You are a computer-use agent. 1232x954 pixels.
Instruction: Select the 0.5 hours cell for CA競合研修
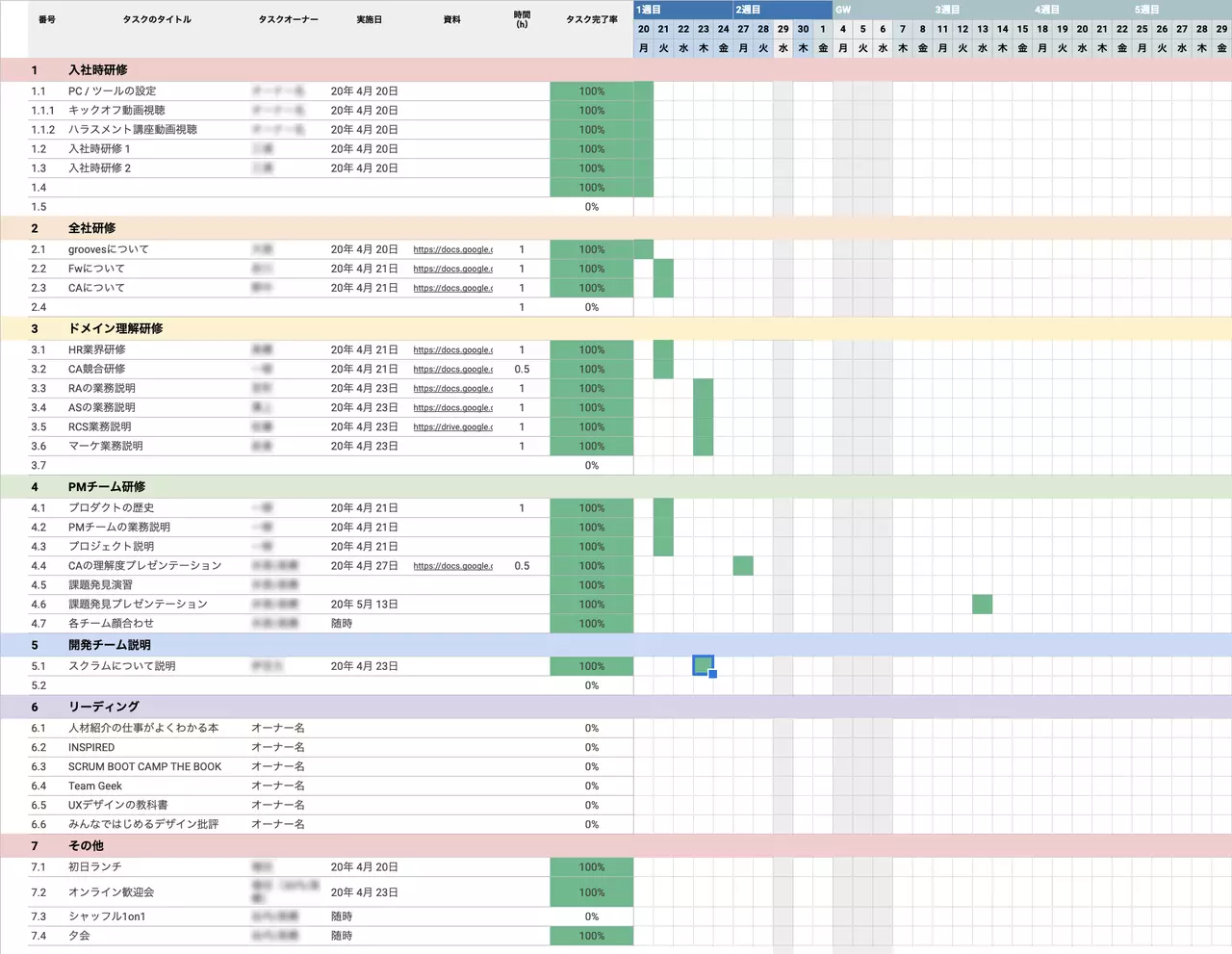tap(522, 369)
